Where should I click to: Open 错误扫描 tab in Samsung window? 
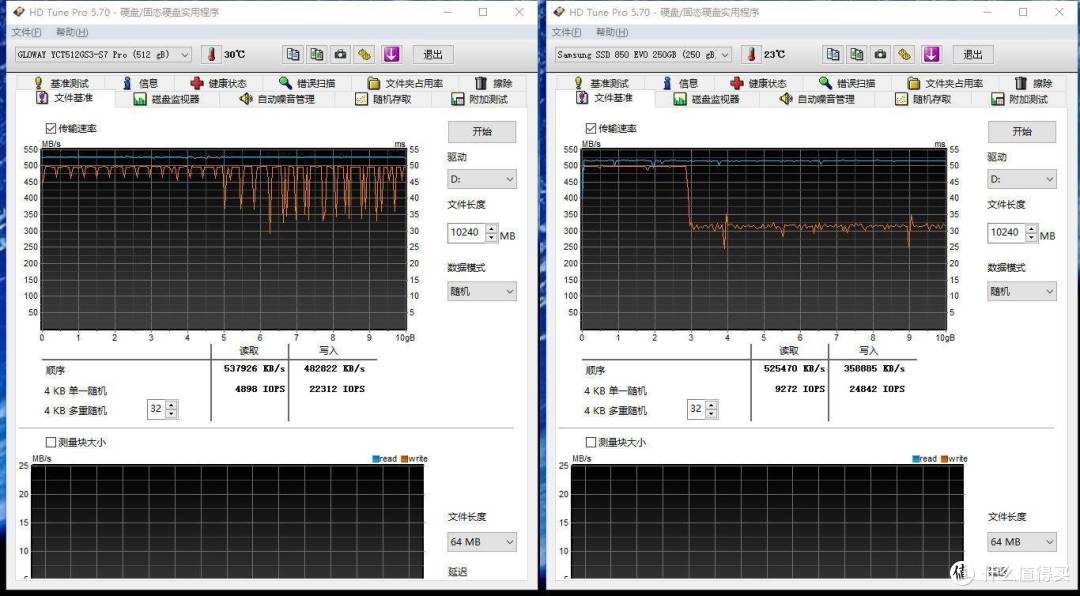pyautogui.click(x=848, y=83)
